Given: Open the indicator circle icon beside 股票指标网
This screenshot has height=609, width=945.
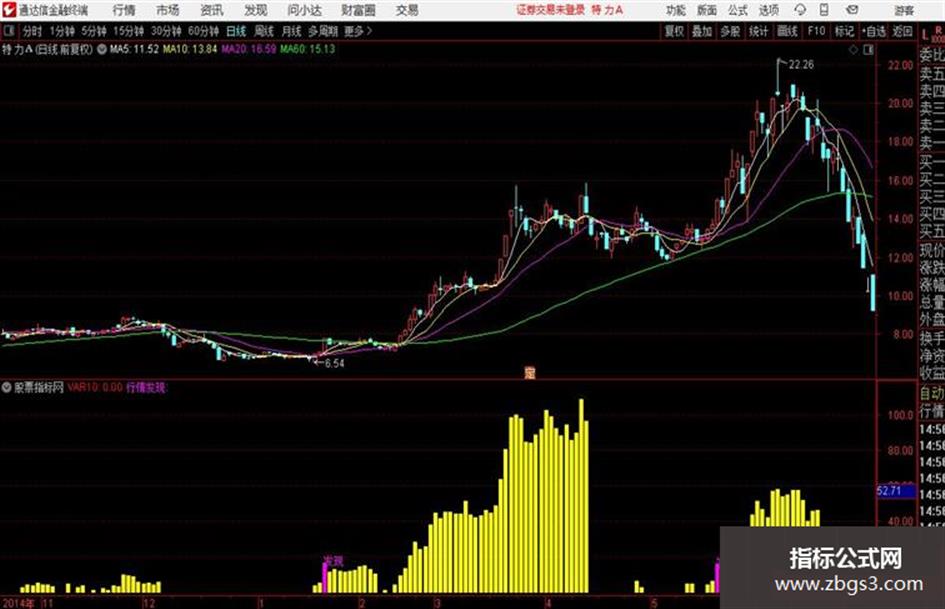Looking at the screenshot, I should tap(7, 388).
